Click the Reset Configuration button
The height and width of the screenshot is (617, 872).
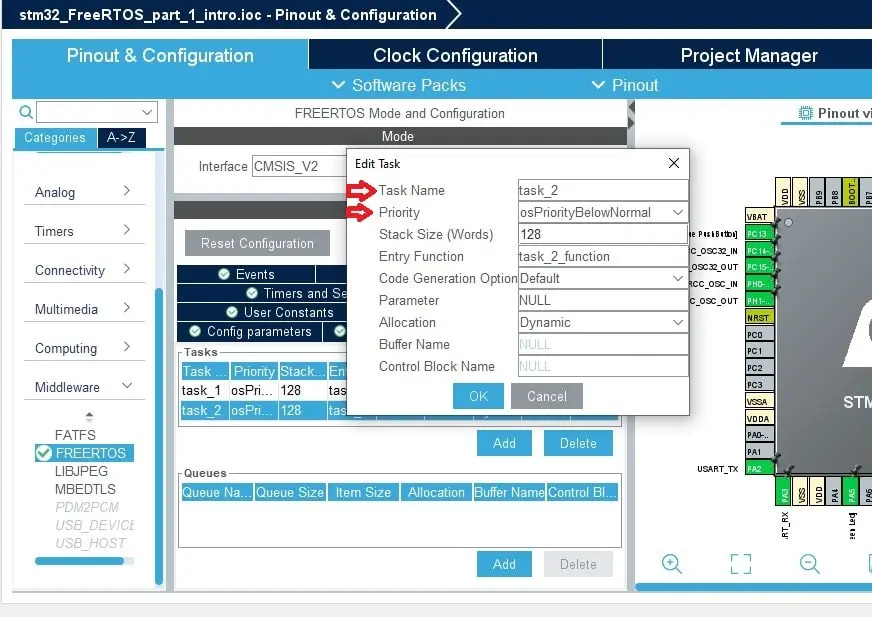tap(258, 243)
